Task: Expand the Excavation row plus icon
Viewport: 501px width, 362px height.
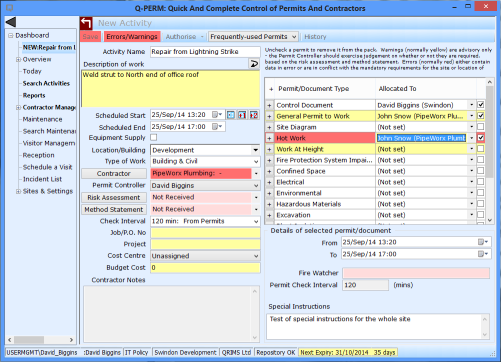Action: pyautogui.click(x=269, y=215)
